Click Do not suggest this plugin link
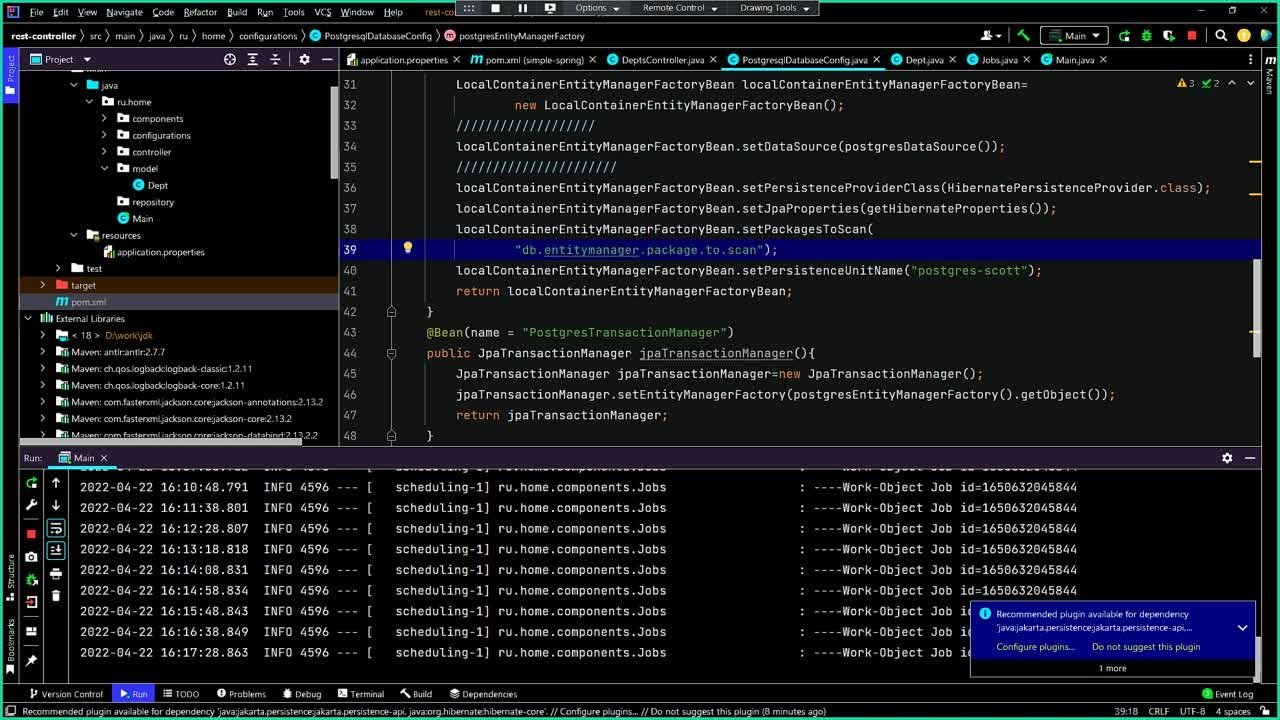This screenshot has width=1280, height=720. point(1145,647)
